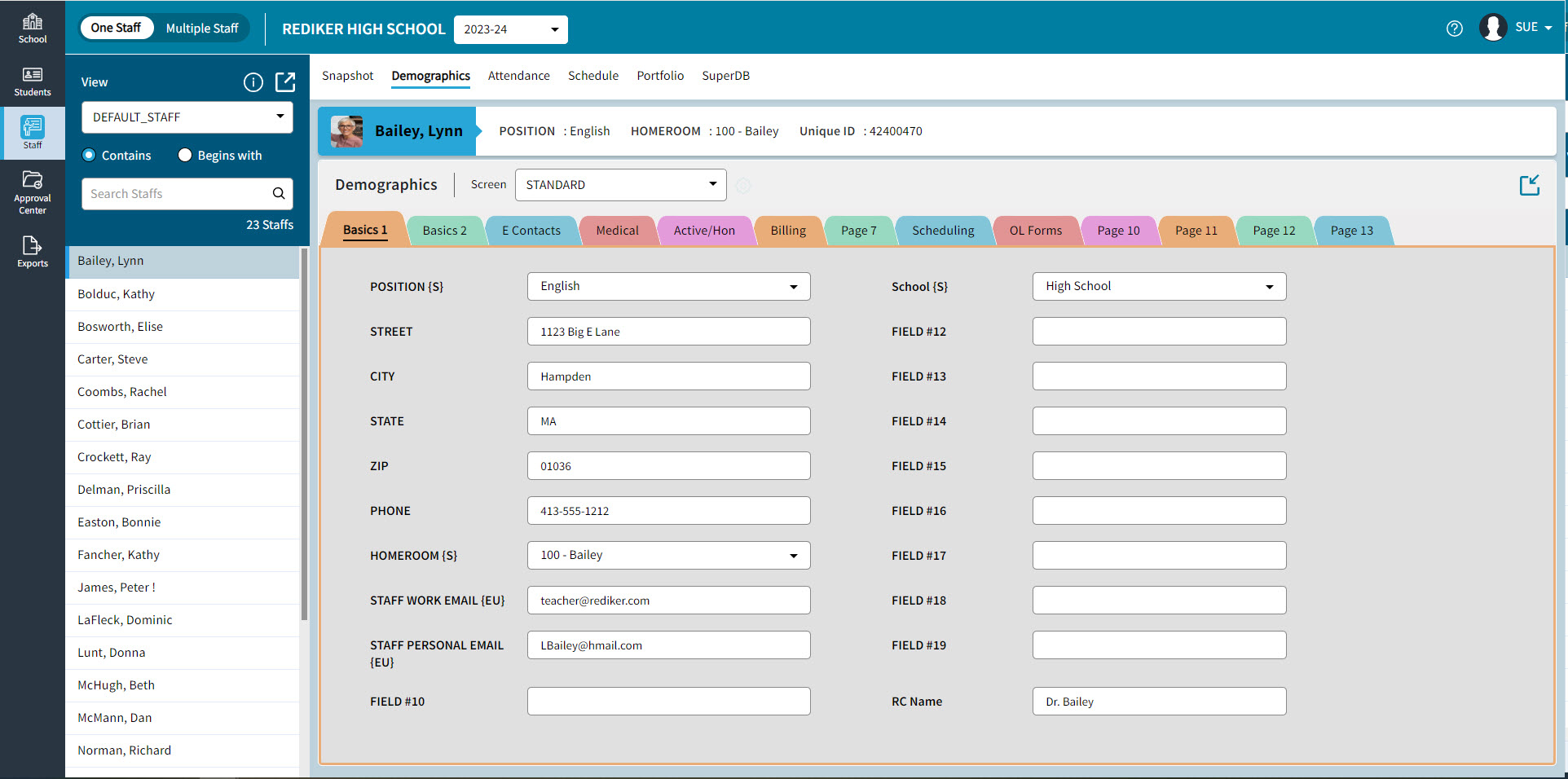Open the SuperDB tab
The image size is (1568, 779).
point(725,76)
